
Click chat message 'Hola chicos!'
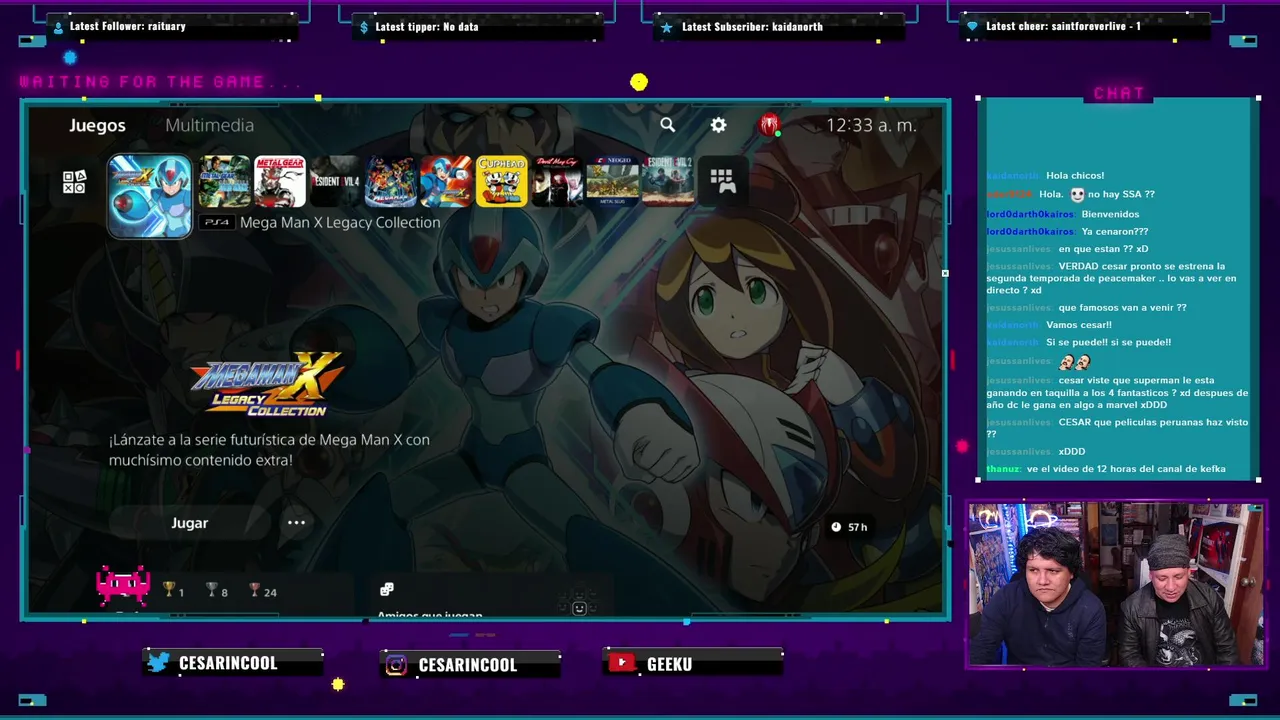(1075, 176)
